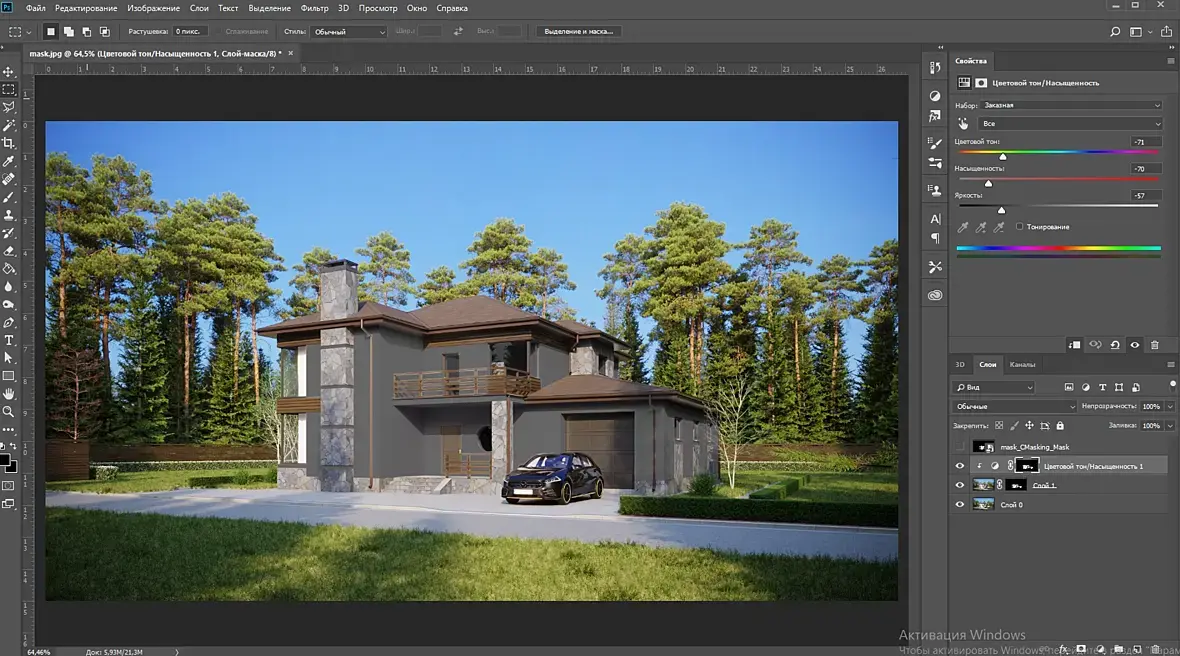Open the Все channel range dropdown
Screen dimensions: 1180x656
[1072, 123]
